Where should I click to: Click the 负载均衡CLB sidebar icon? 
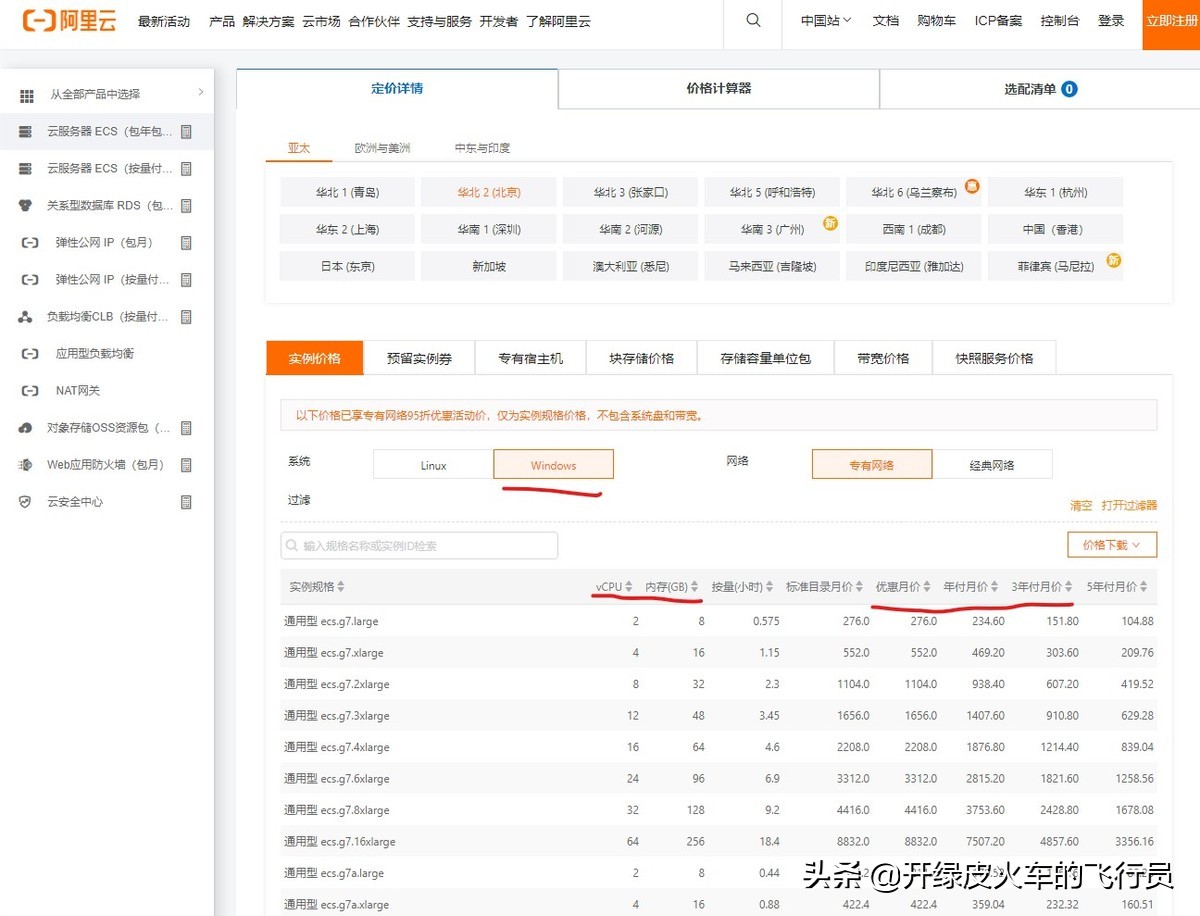coord(24,316)
